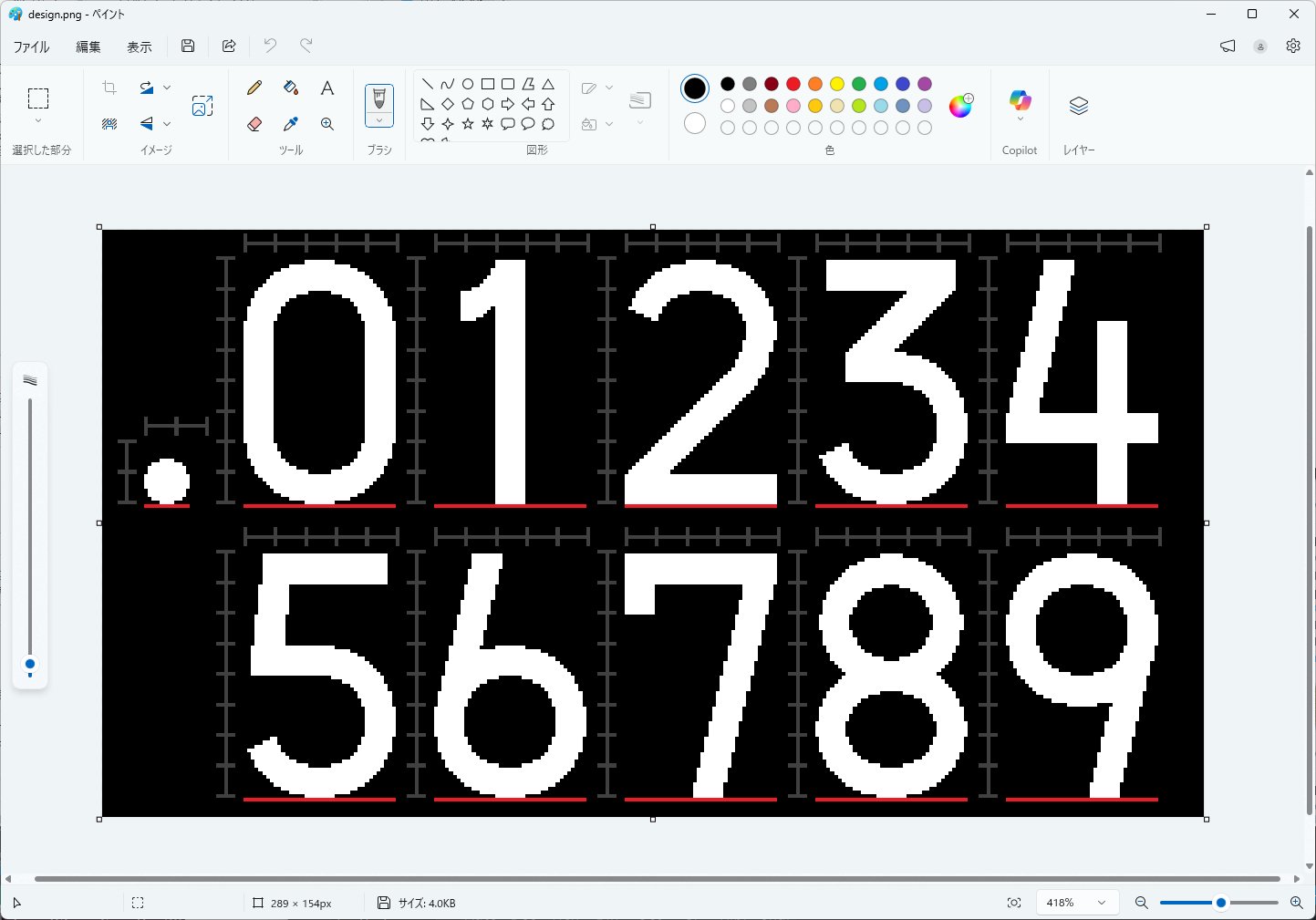The width and height of the screenshot is (1316, 920).
Task: Click the horizontal scrollbar
Action: click(657, 879)
